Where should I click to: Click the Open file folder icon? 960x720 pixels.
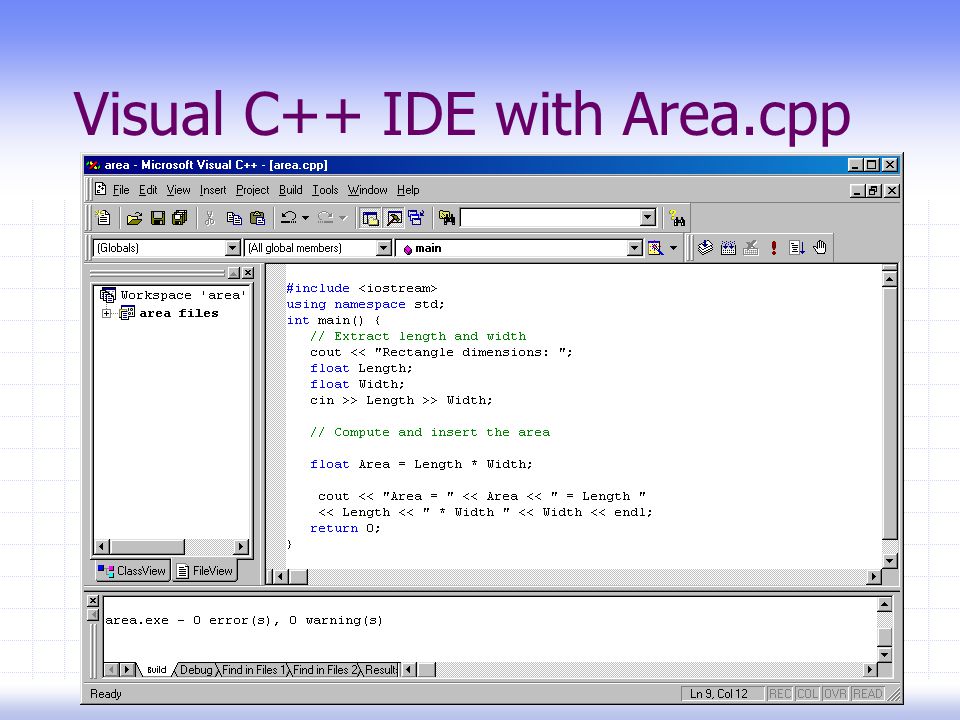(x=134, y=218)
